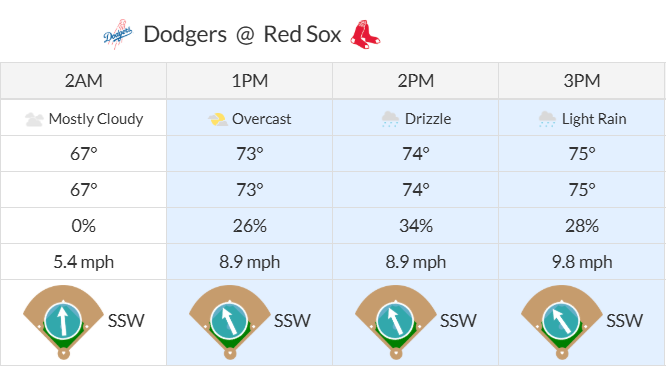The image size is (666, 366).
Task: Click the 26% precipitation cell at 1PM
Action: coord(249,226)
